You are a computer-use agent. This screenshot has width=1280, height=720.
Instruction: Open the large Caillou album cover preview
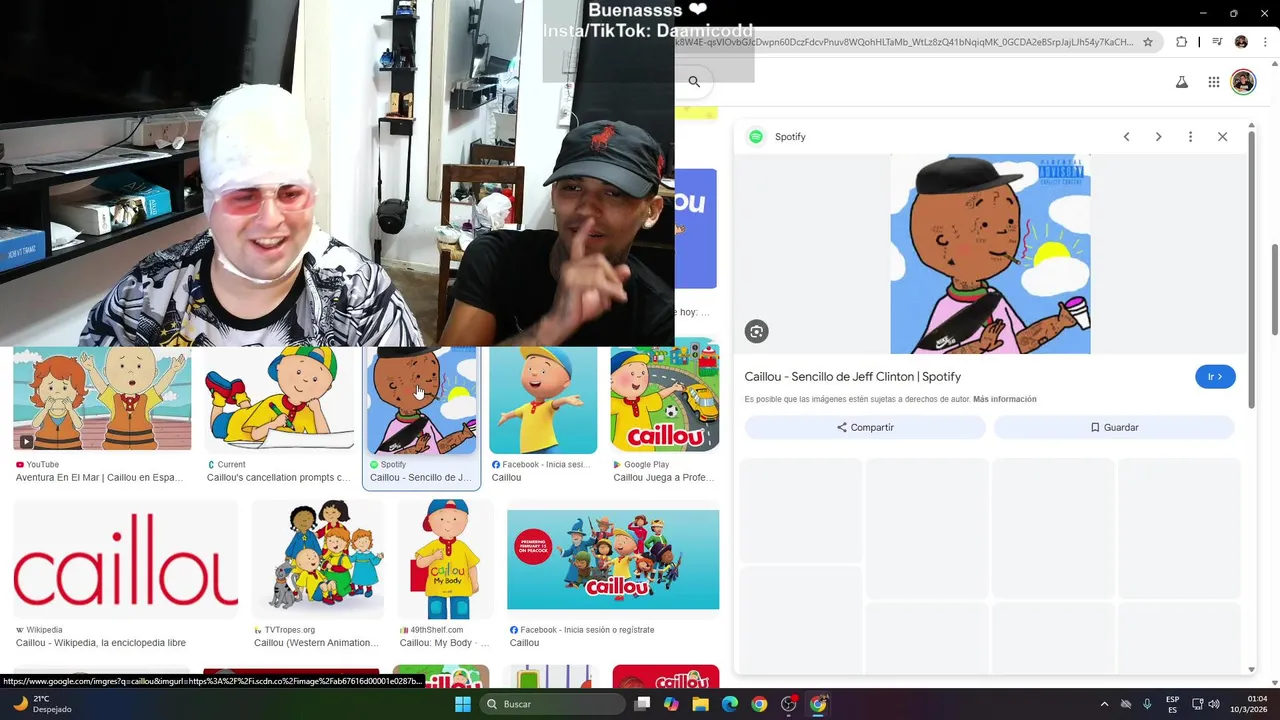pyautogui.click(x=990, y=254)
